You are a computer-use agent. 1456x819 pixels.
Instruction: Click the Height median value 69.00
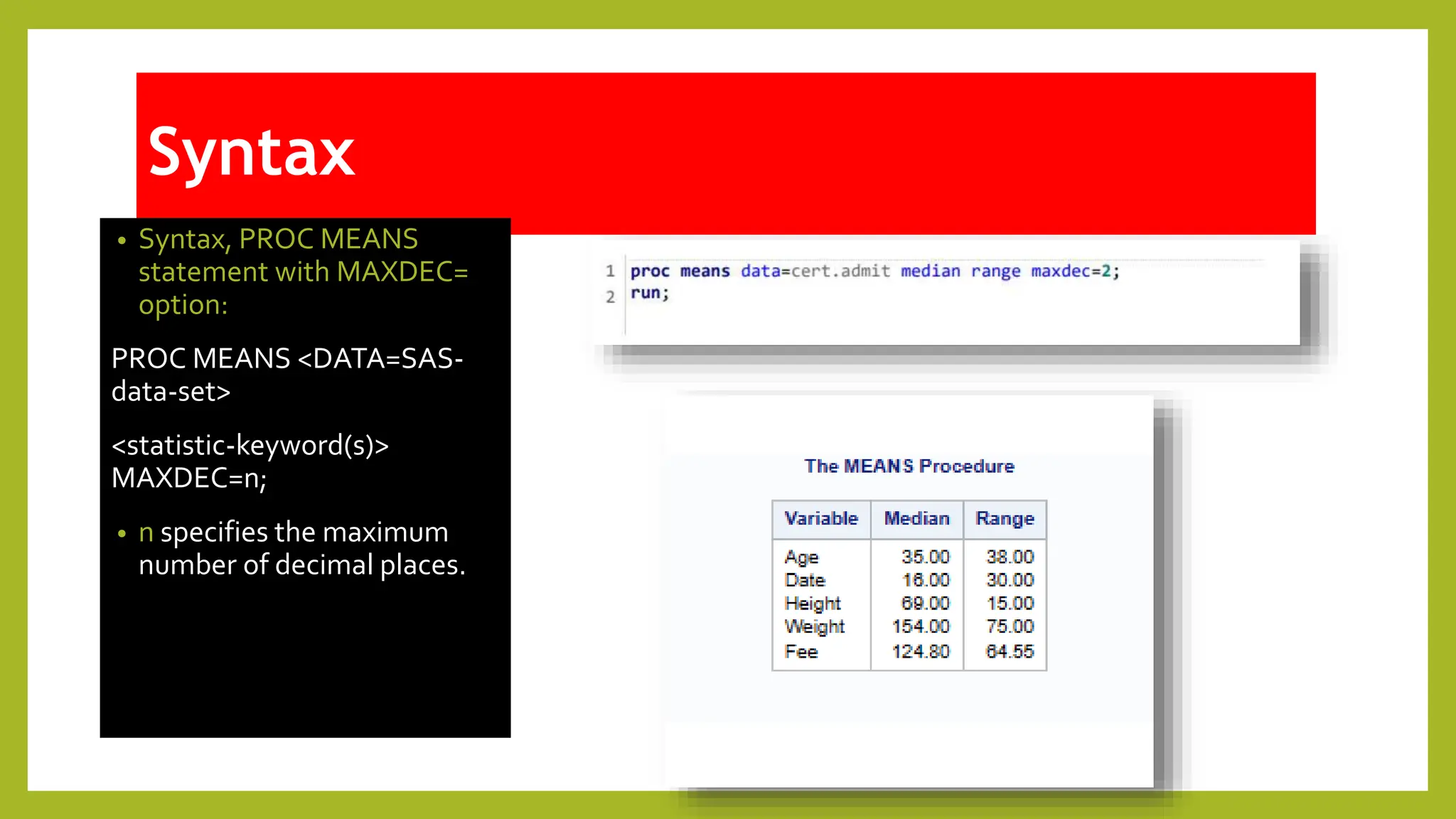[x=925, y=604]
